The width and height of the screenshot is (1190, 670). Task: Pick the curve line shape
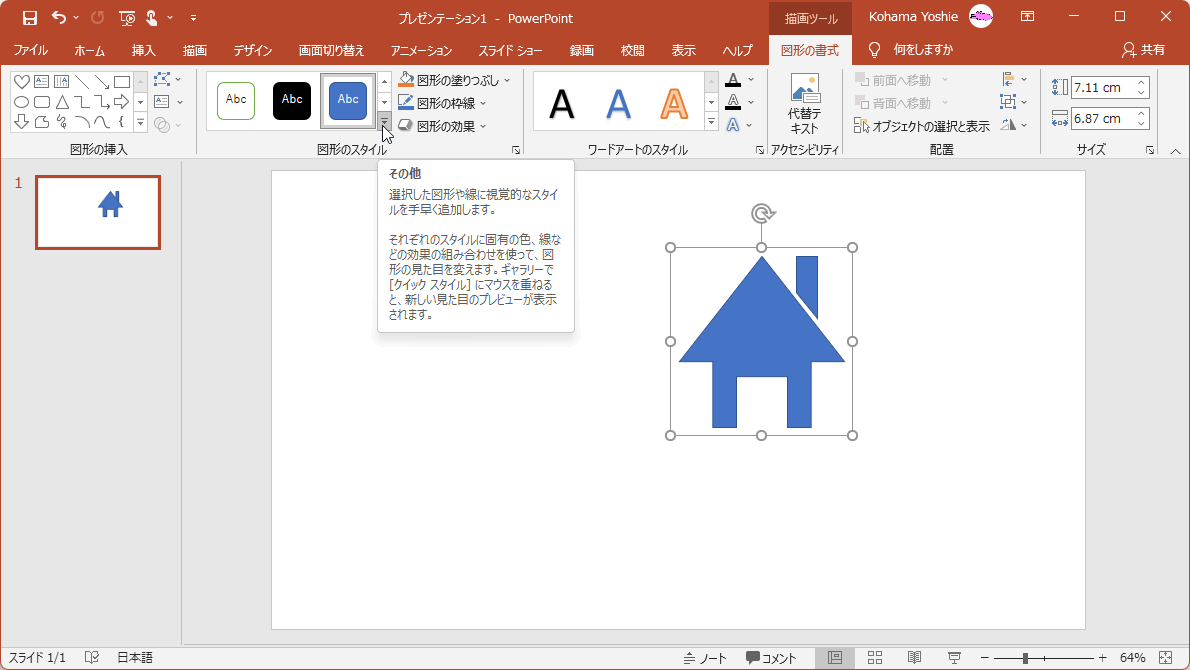point(102,121)
